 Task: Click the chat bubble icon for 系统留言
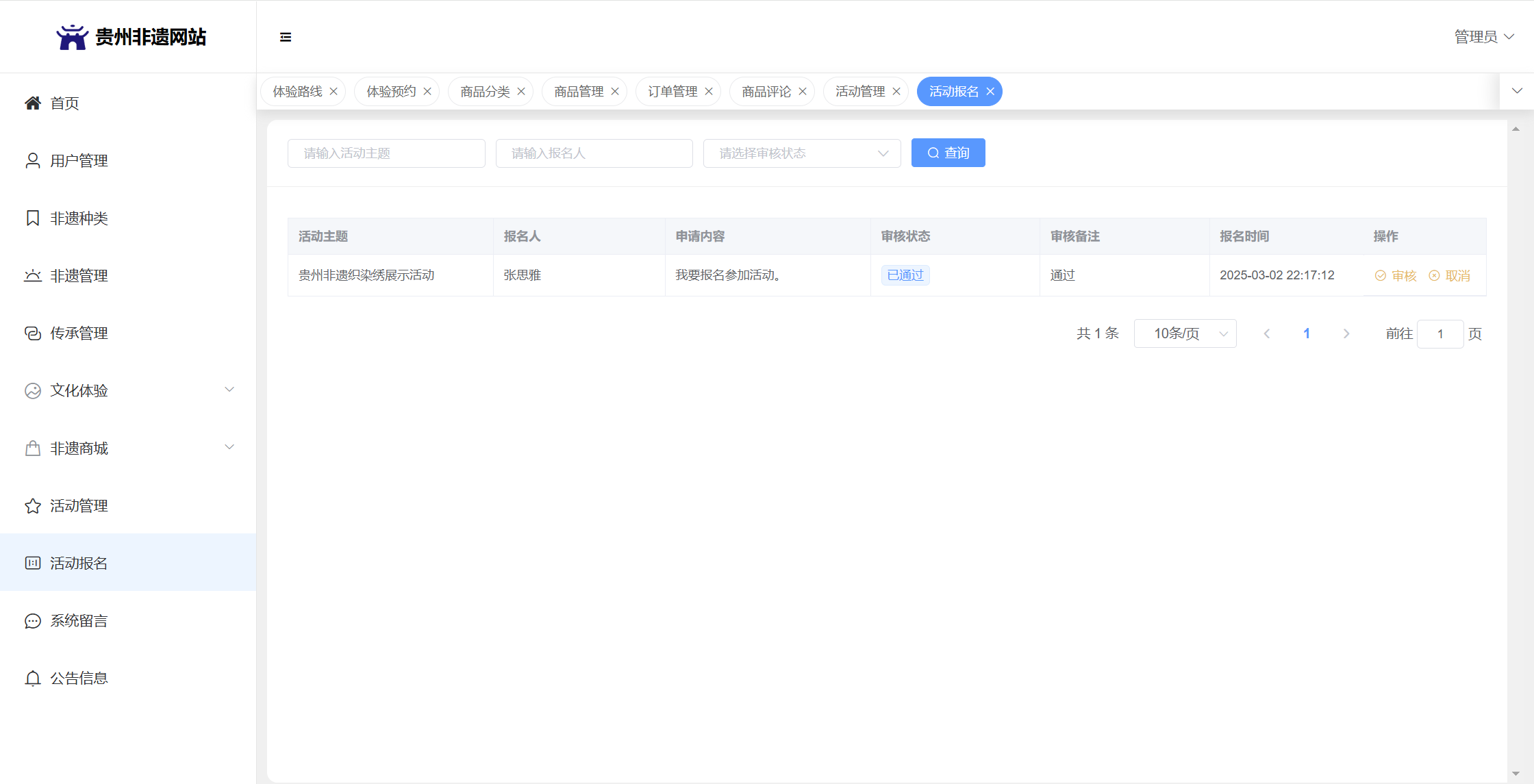click(32, 620)
